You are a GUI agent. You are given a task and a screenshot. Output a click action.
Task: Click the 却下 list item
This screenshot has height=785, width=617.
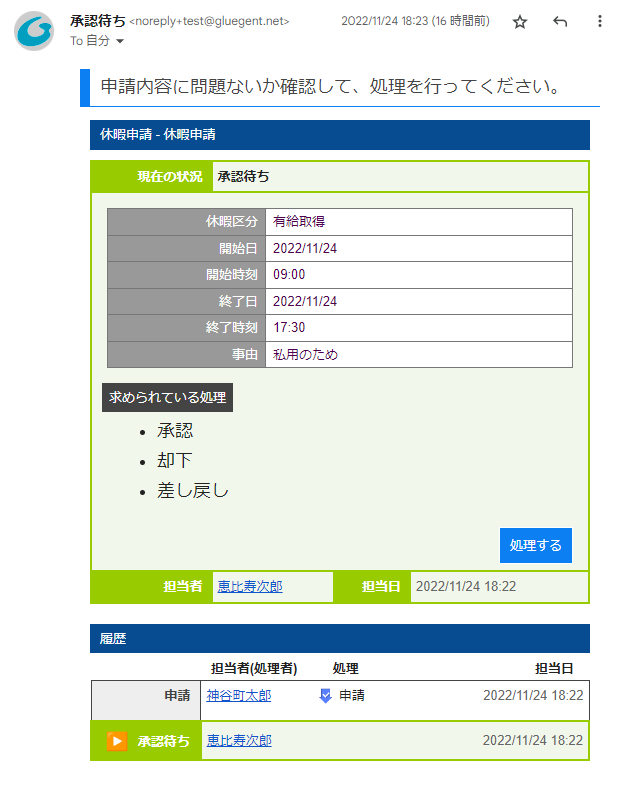point(175,461)
